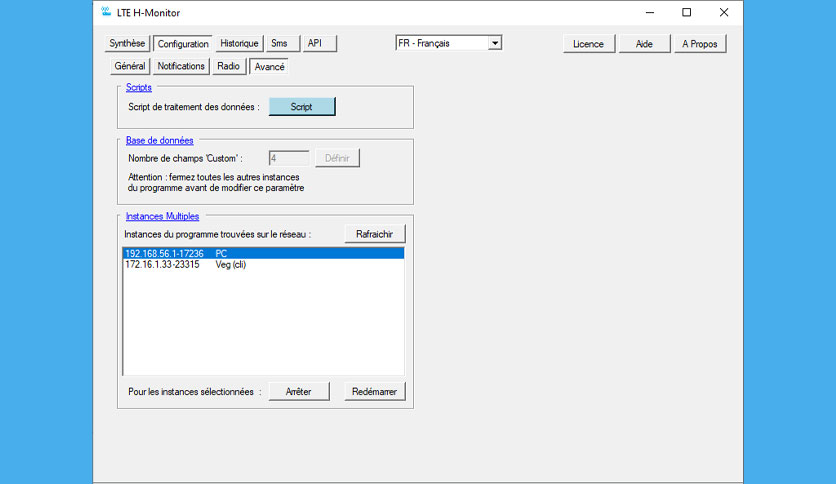Viewport: 836px width, 484px height.
Task: Click the Instances Multiples link
Action: tap(162, 216)
